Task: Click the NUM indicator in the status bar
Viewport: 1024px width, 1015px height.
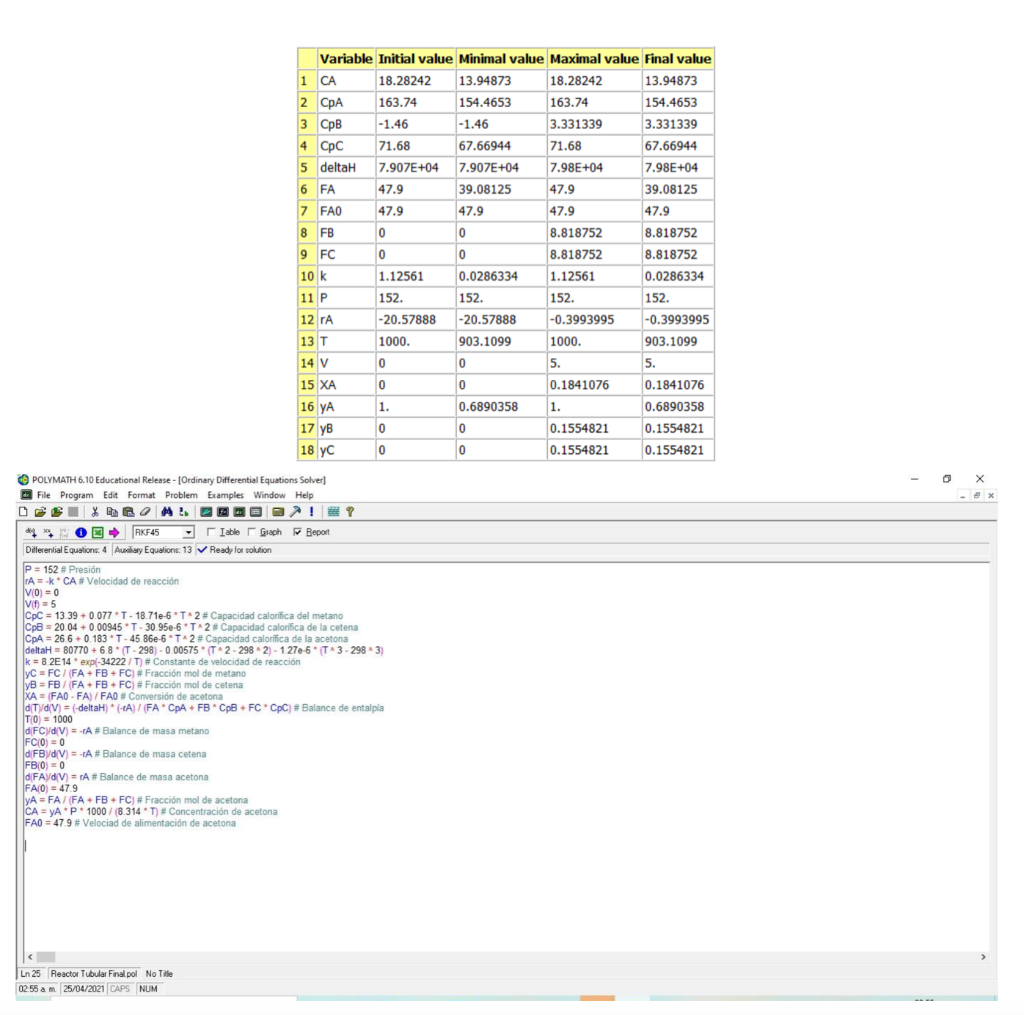Action: tap(148, 989)
